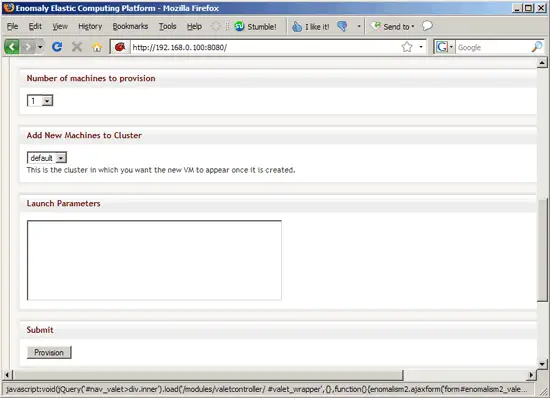The width and height of the screenshot is (550, 398).
Task: Open the default cluster dropdown
Action: [47, 158]
